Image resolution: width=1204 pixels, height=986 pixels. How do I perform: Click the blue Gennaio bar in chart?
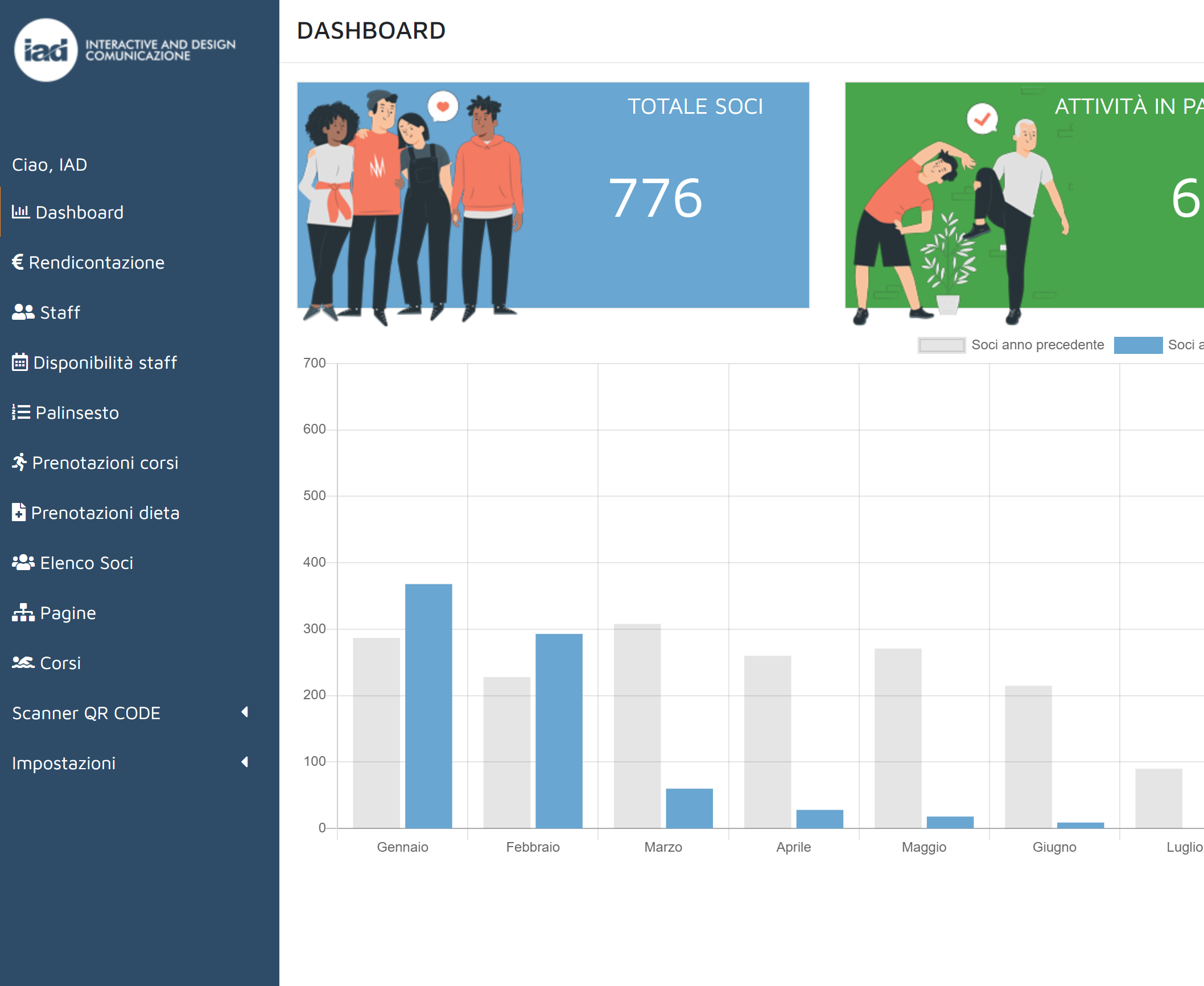point(428,706)
